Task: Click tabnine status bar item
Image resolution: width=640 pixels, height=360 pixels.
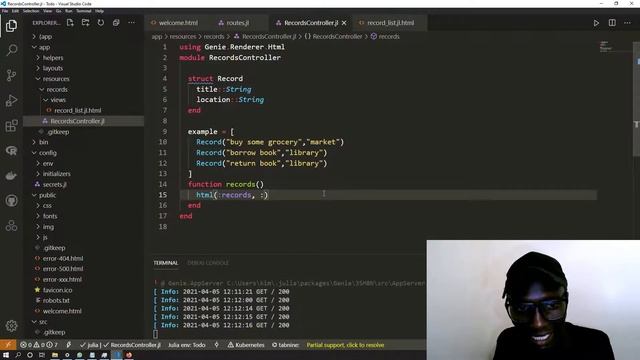Action: (285, 345)
